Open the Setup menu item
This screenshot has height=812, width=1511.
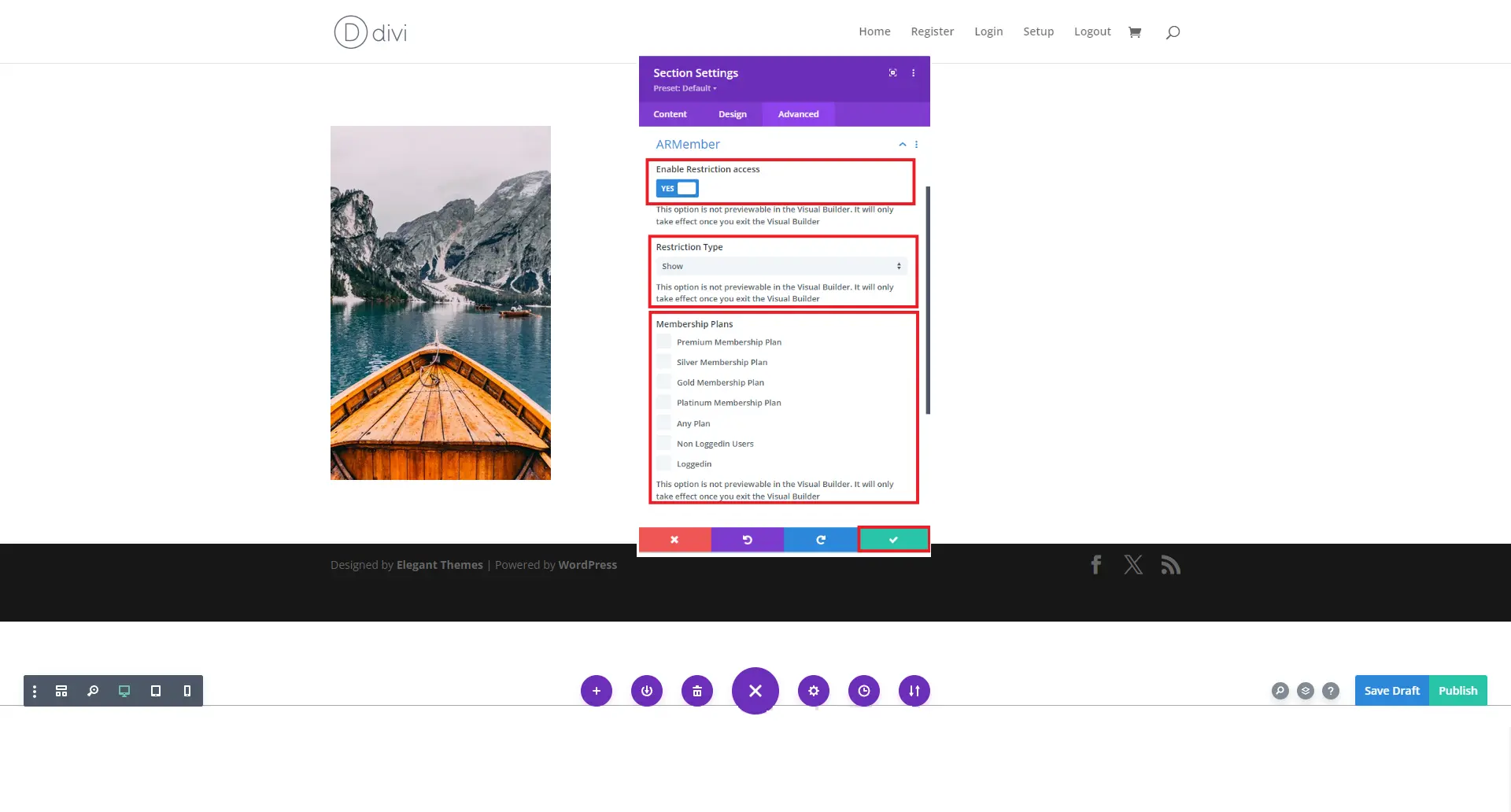coord(1038,31)
